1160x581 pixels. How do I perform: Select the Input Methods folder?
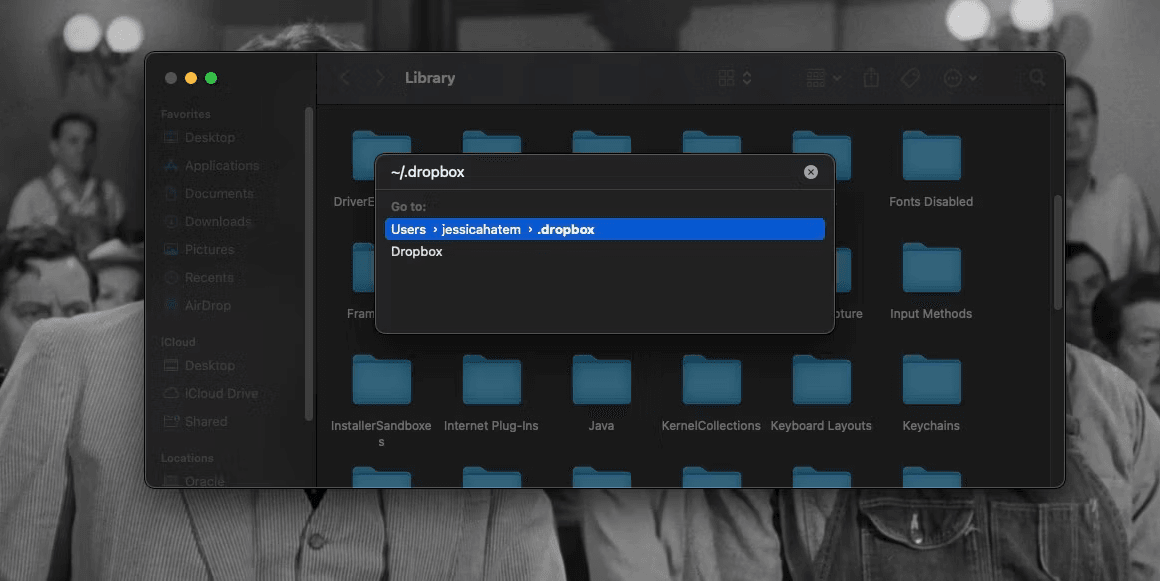pos(931,281)
